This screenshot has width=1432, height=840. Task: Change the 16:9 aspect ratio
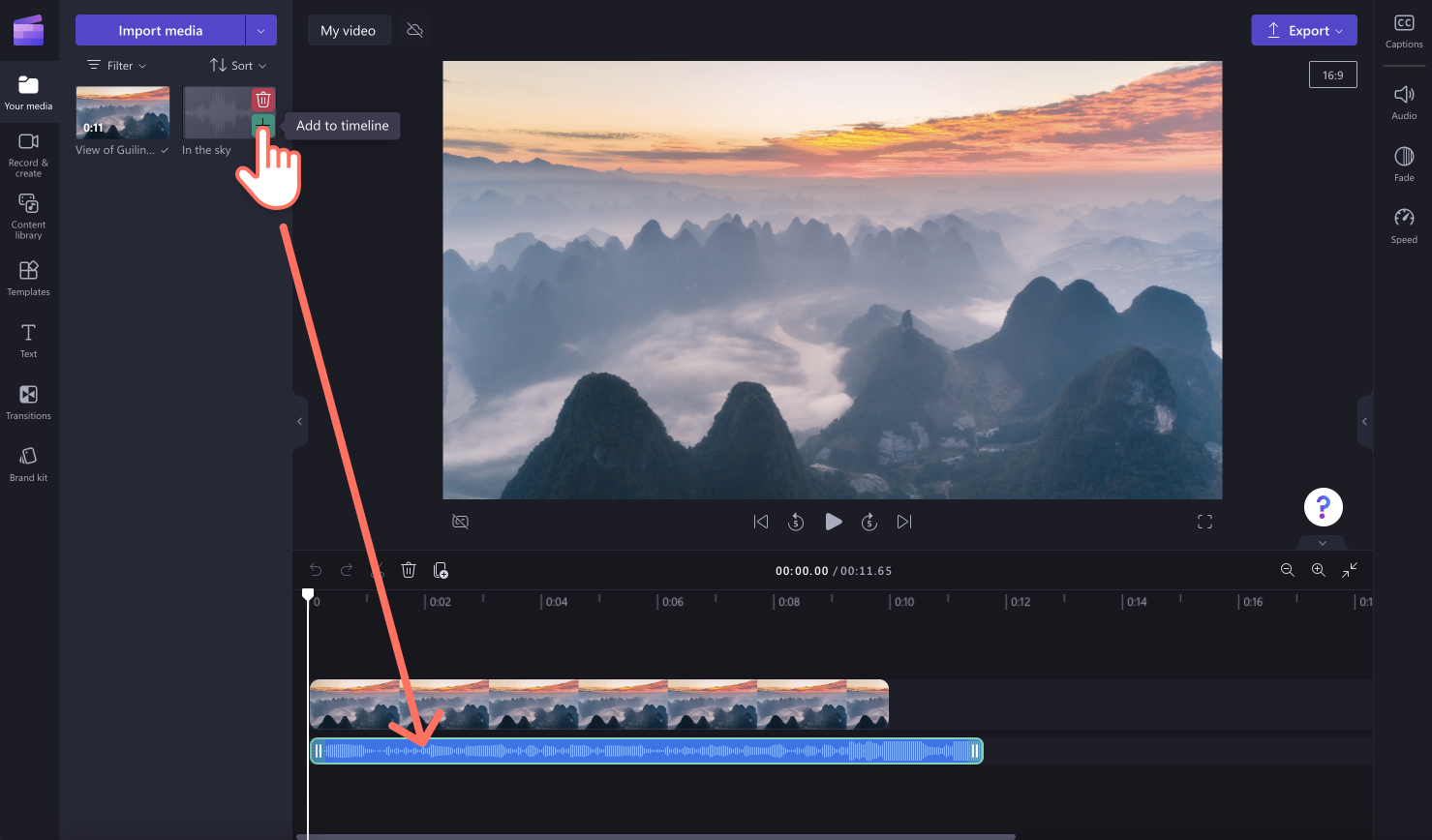pyautogui.click(x=1332, y=75)
